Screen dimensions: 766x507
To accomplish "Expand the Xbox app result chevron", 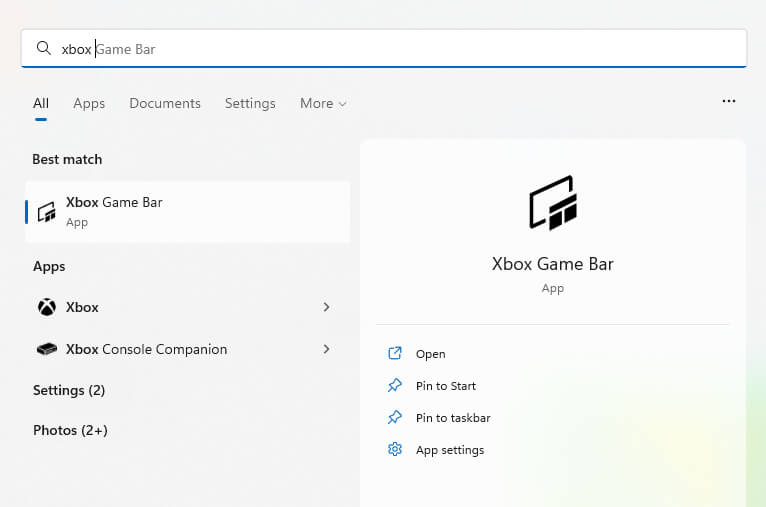I will point(326,307).
